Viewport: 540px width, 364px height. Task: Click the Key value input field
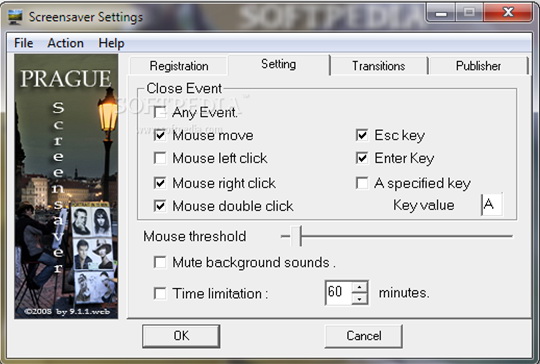(x=491, y=205)
